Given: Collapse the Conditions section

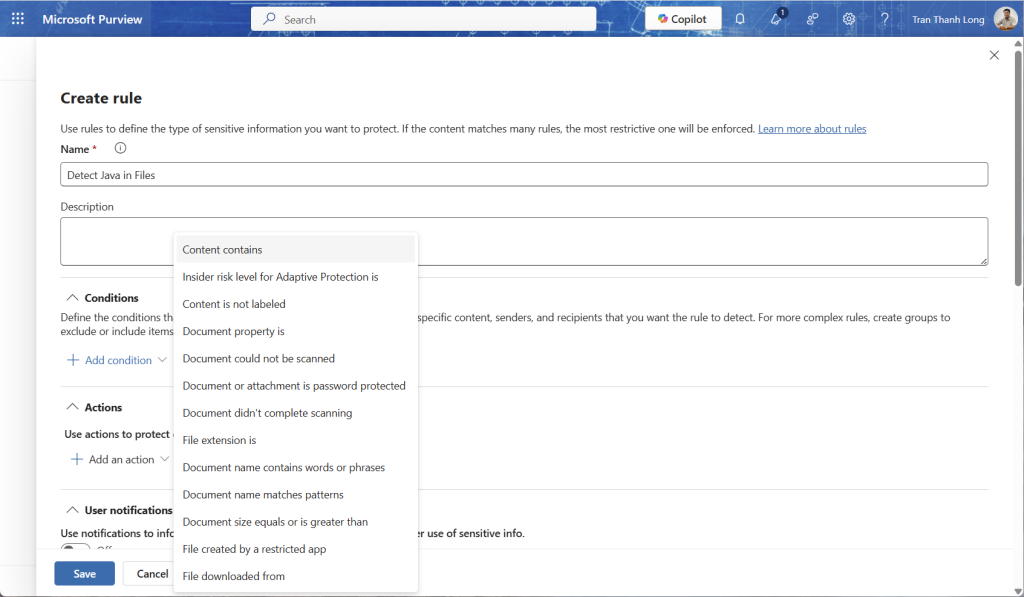Looking at the screenshot, I should 72,298.
